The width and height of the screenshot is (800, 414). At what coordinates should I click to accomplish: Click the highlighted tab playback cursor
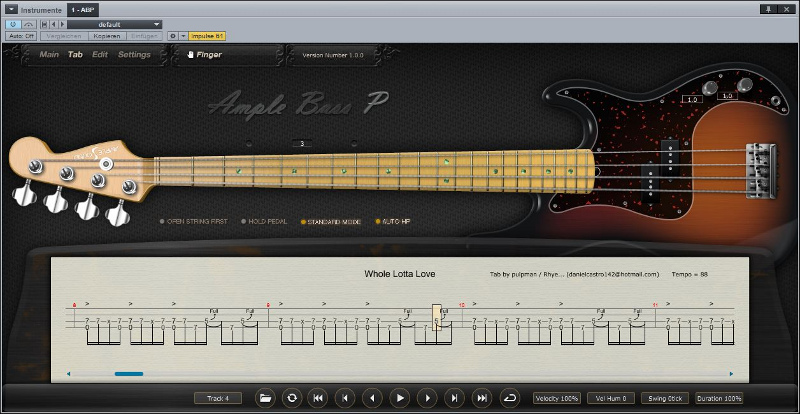[437, 318]
